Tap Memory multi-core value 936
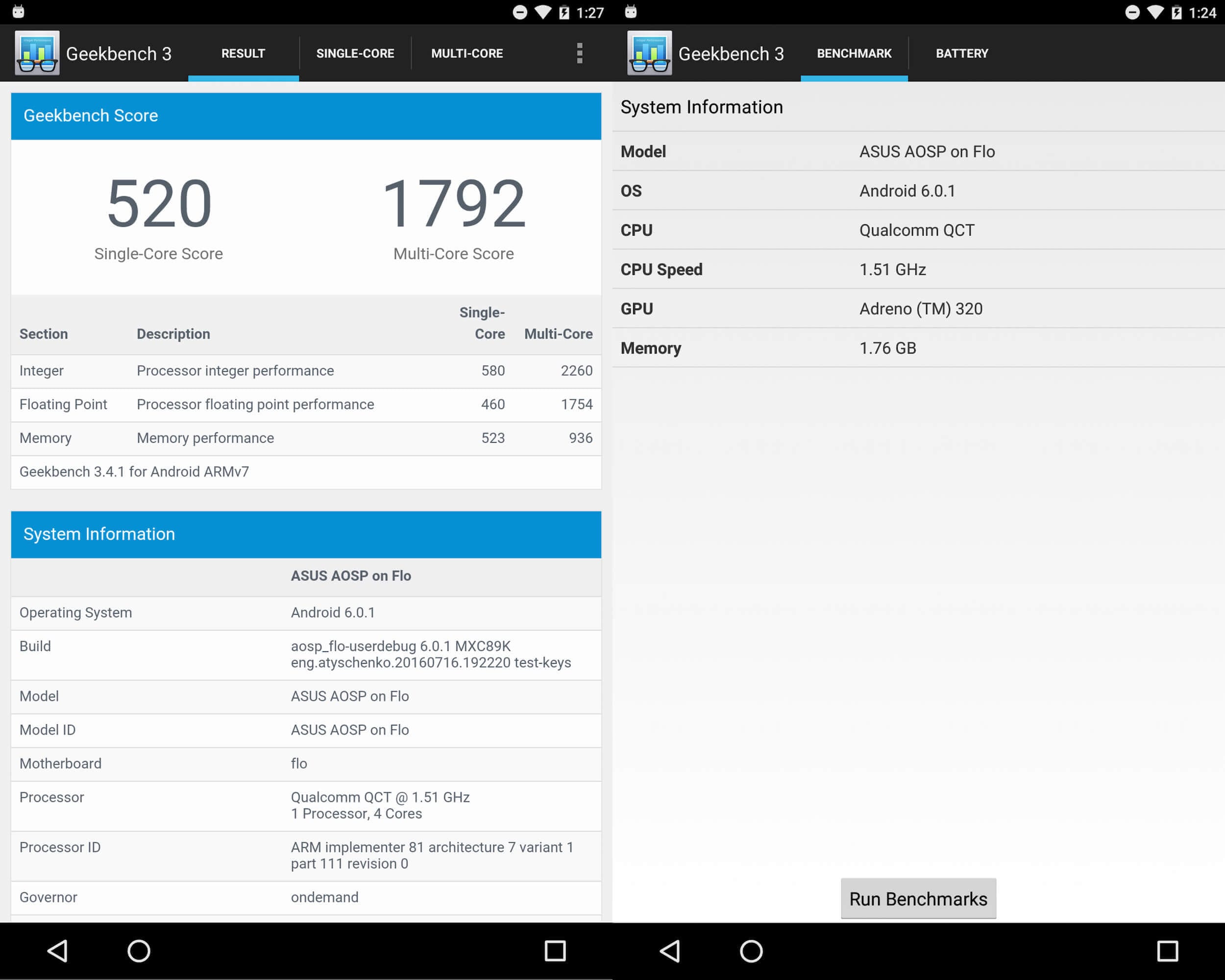This screenshot has height=980, width=1225. [x=581, y=438]
